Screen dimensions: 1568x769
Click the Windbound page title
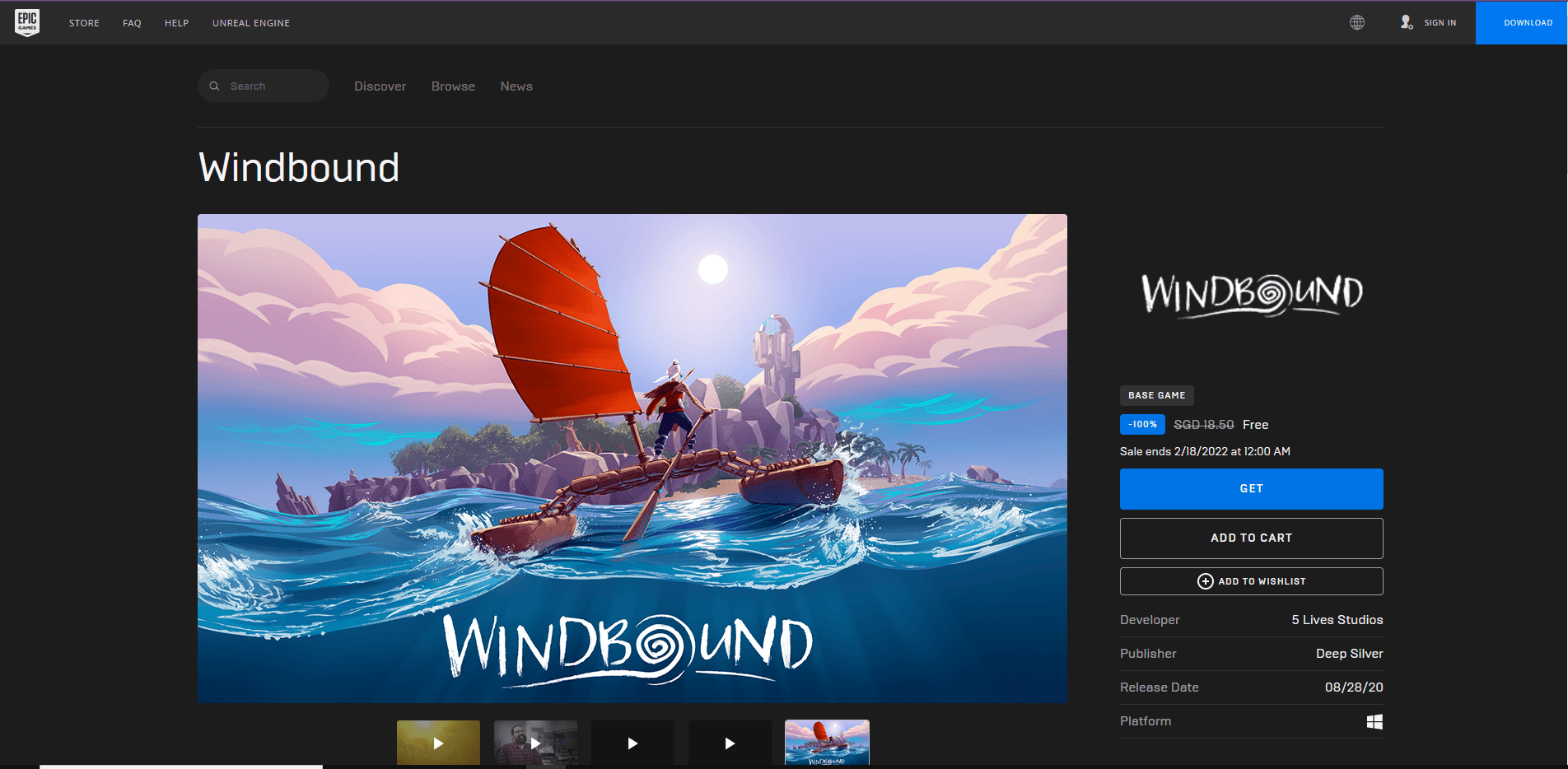tap(299, 168)
